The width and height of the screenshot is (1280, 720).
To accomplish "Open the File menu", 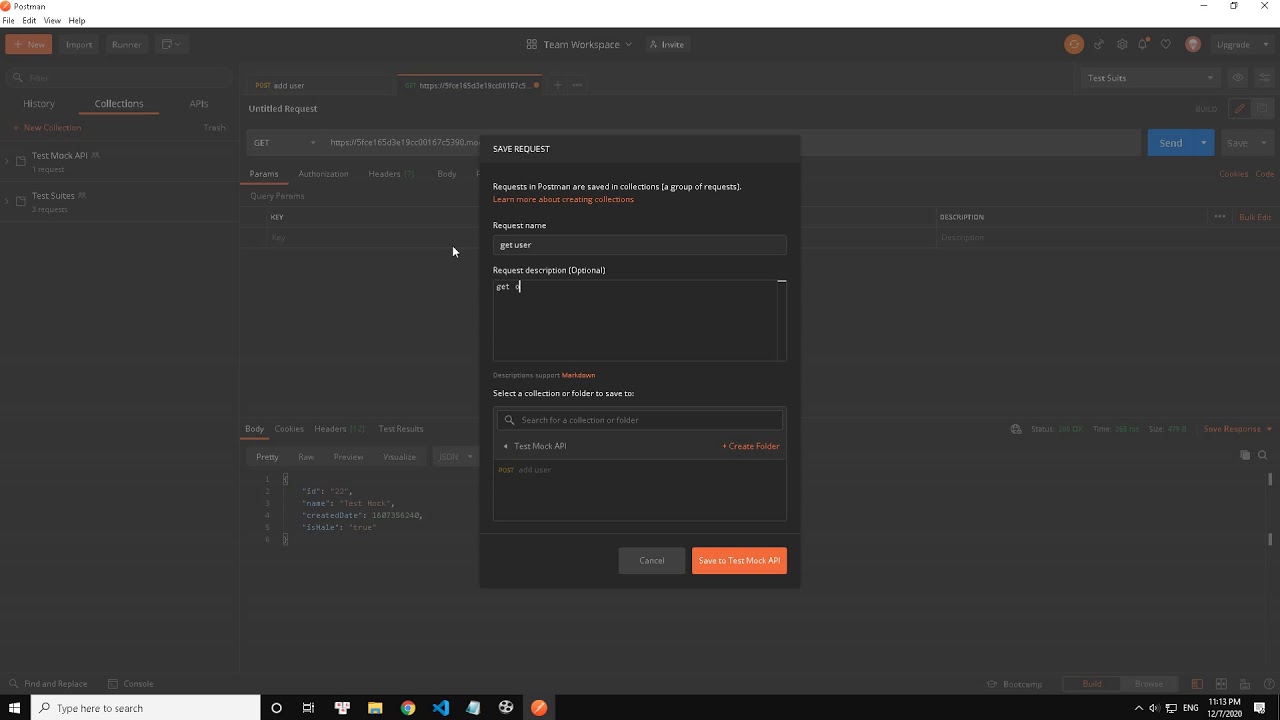I will pyautogui.click(x=8, y=20).
